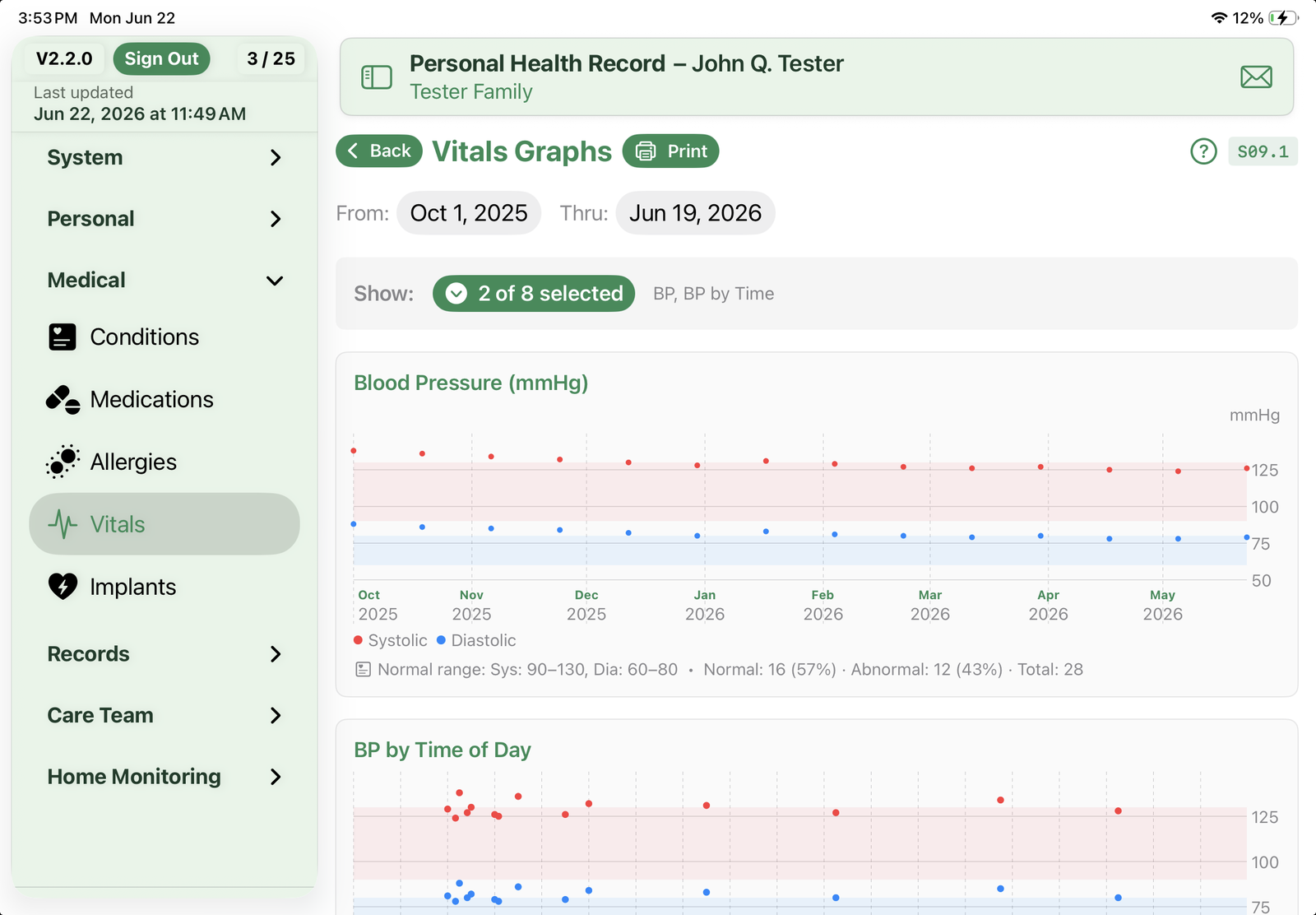Click the May 2026 axis label
The width and height of the screenshot is (1316, 915).
pos(1163,606)
